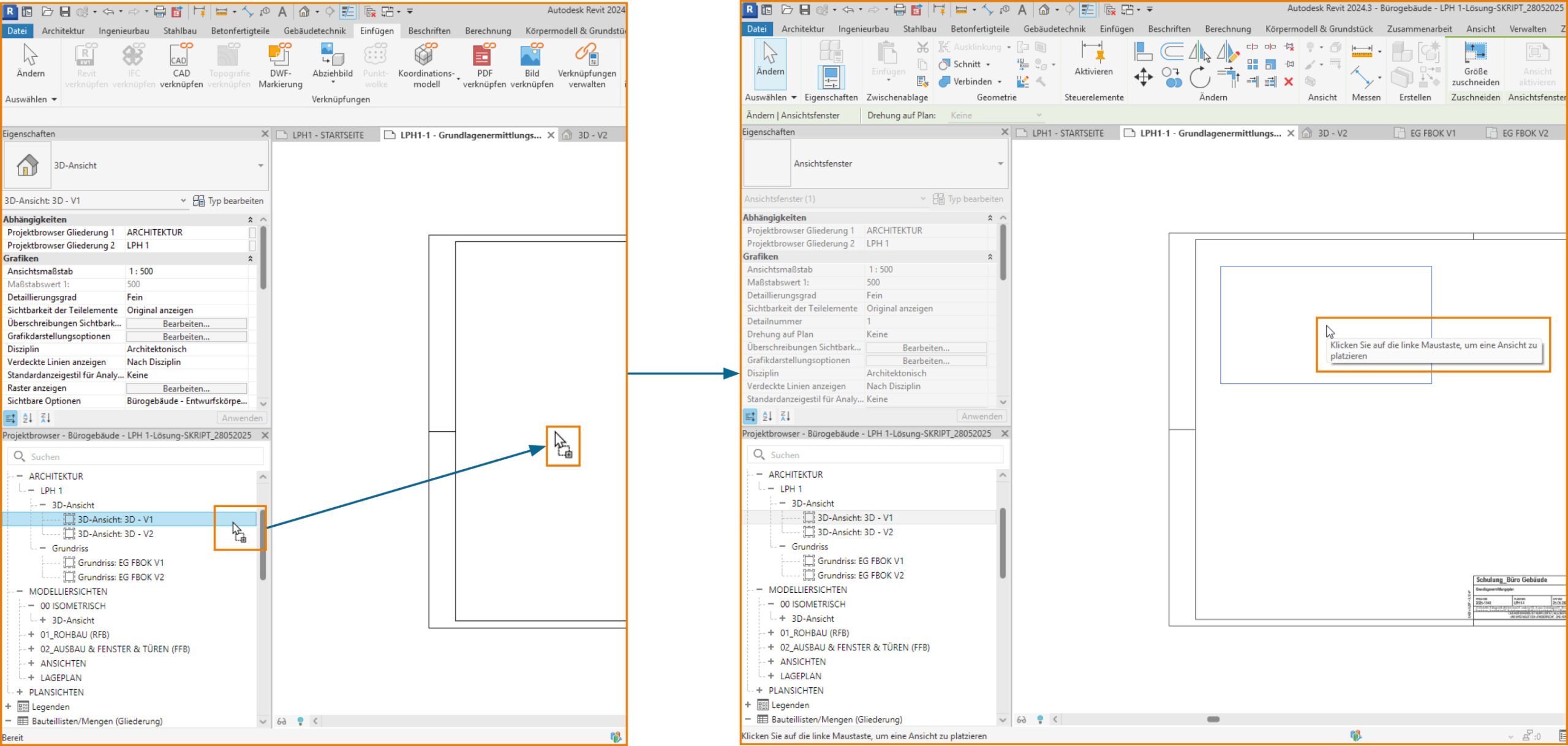Toggle checkbox beside LPH 1 in left properties
Screen dimensions: 1568x746
pos(252,245)
